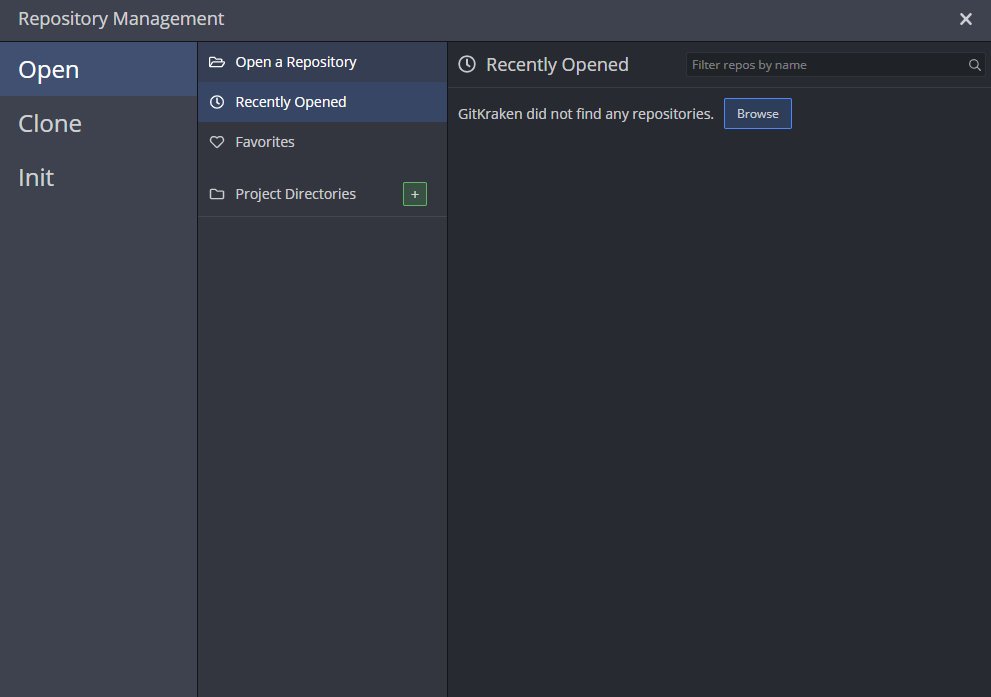Image resolution: width=991 pixels, height=697 pixels.
Task: Click the Repository Management title
Action: pyautogui.click(x=121, y=19)
